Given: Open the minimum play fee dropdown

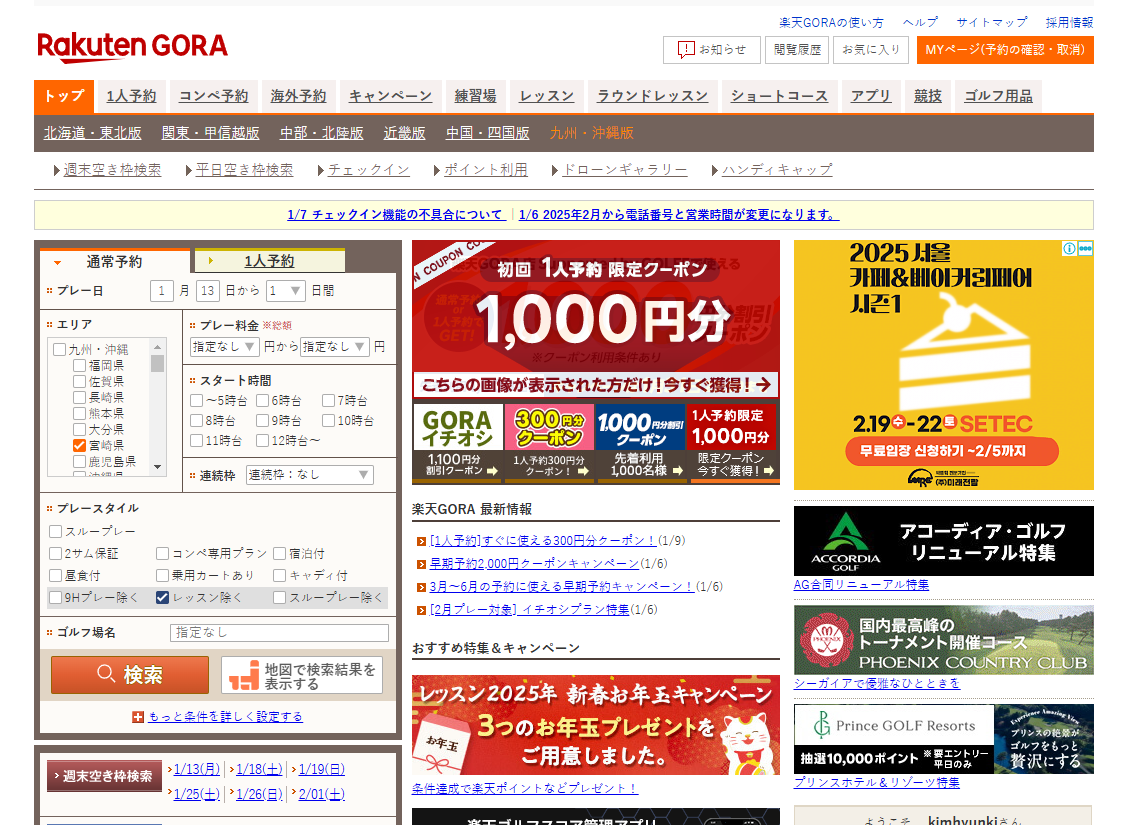Looking at the screenshot, I should point(224,347).
